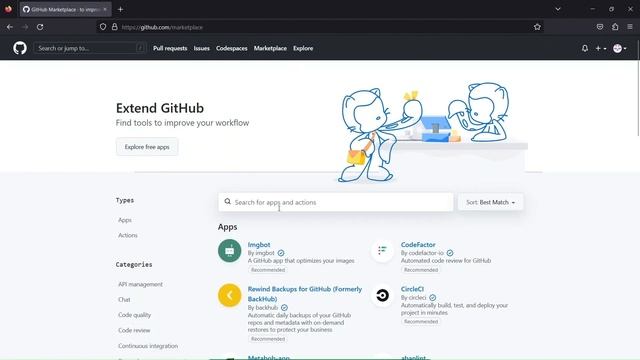The width and height of the screenshot is (640, 360).
Task: Click the Search for apps and actions field
Action: tap(336, 202)
